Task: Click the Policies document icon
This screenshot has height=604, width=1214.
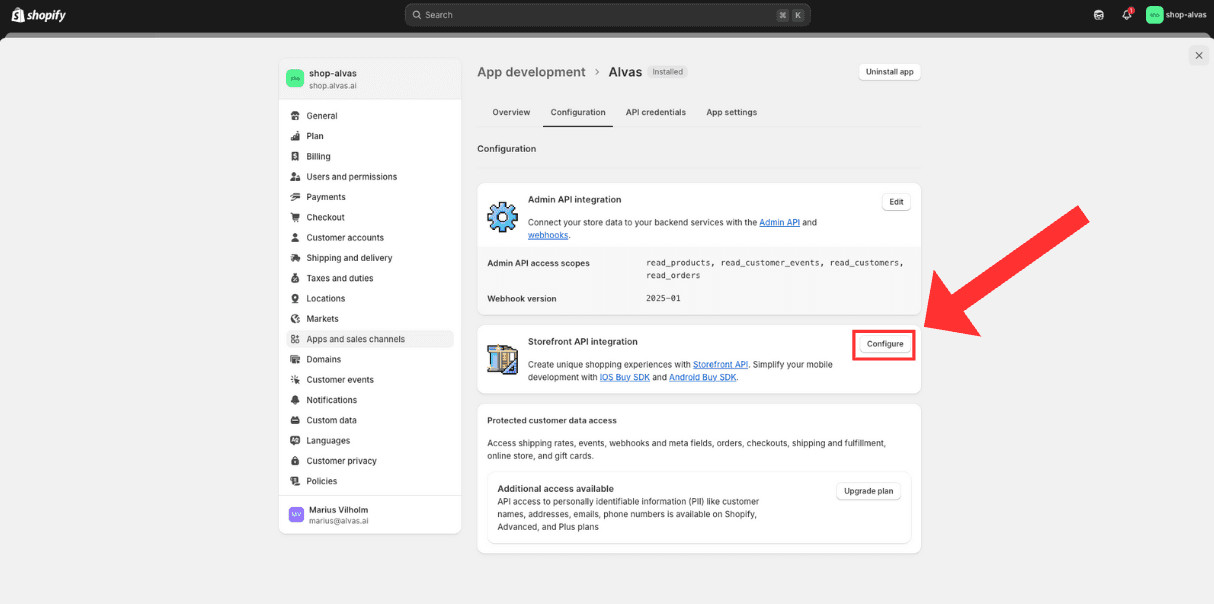Action: (295, 481)
